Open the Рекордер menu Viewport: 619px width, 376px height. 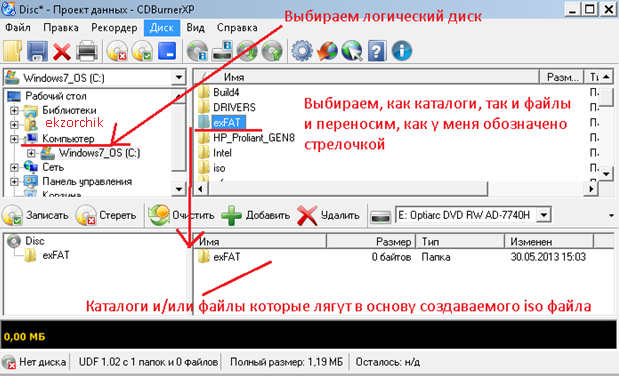(114, 28)
